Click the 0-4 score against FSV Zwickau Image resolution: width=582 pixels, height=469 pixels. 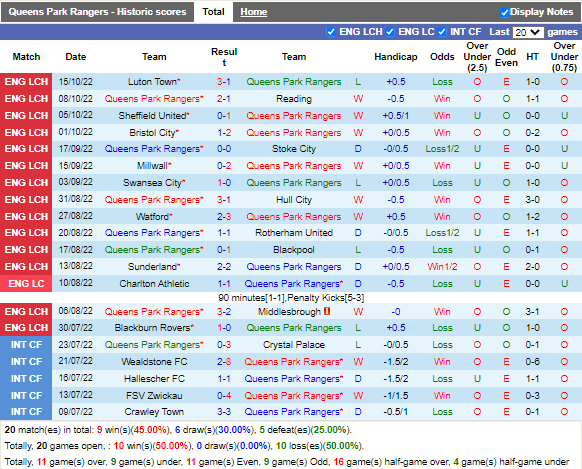[224, 396]
